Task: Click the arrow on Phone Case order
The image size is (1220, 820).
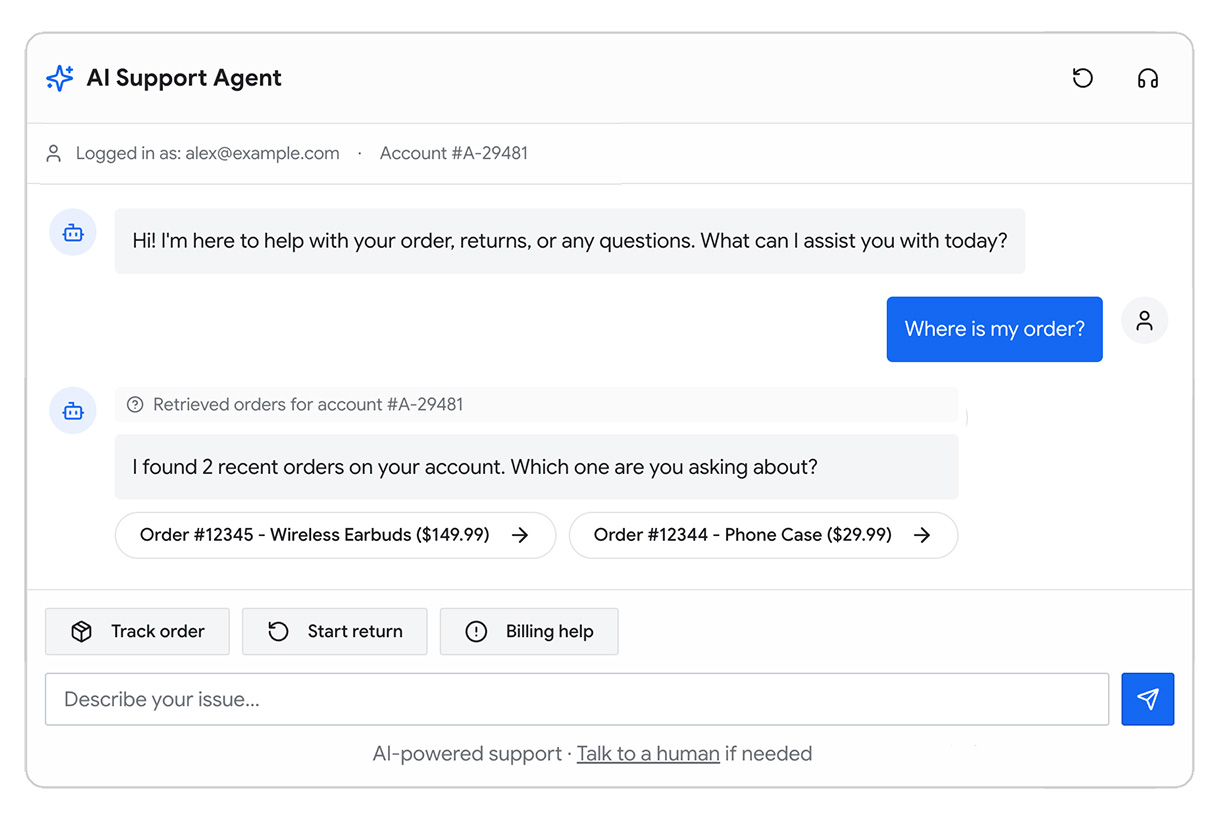Action: [x=922, y=535]
